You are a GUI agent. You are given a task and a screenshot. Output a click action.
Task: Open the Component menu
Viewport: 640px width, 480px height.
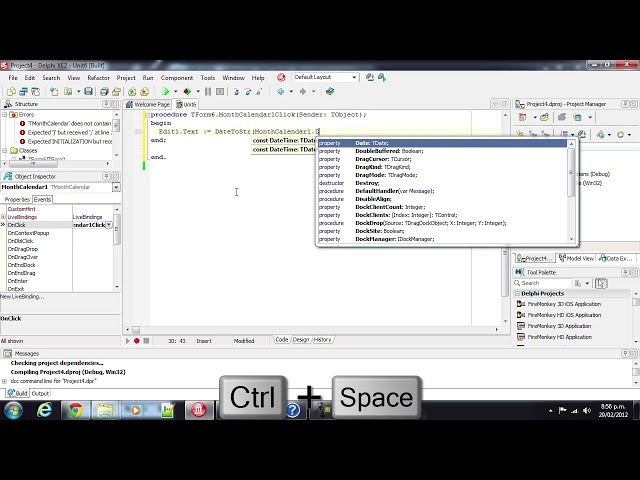pos(177,78)
